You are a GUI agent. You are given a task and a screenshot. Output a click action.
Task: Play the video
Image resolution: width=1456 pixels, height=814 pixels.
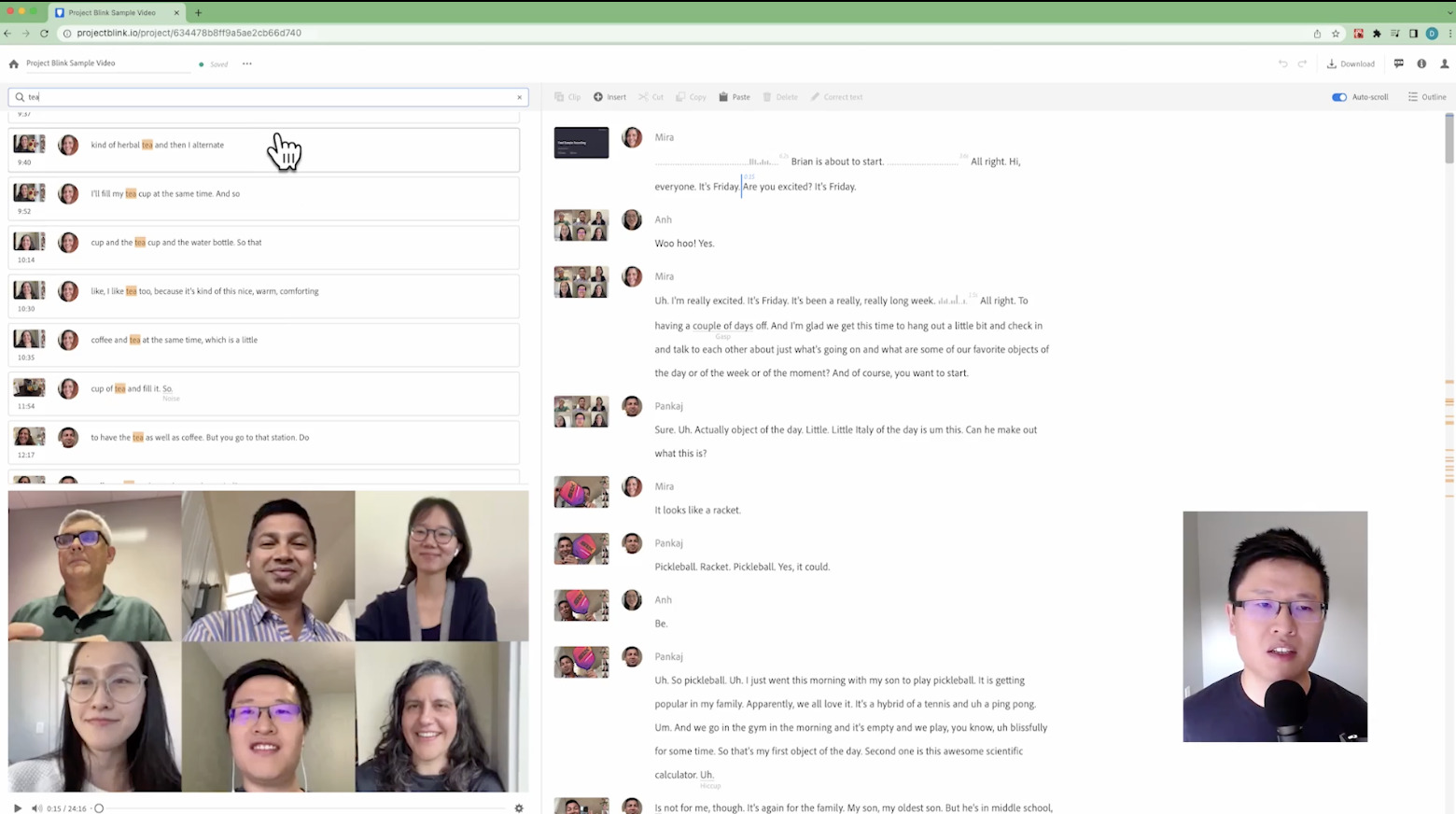pyautogui.click(x=17, y=808)
